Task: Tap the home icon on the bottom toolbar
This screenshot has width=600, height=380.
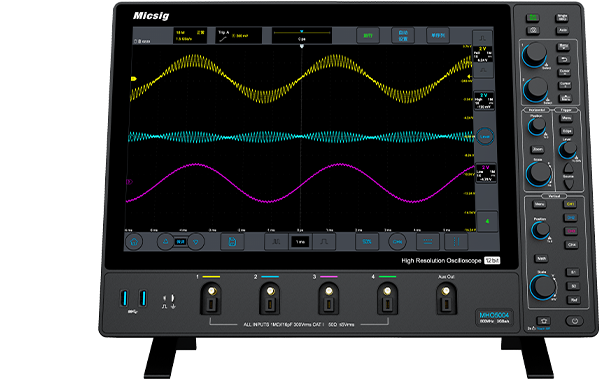Action: tap(134, 242)
